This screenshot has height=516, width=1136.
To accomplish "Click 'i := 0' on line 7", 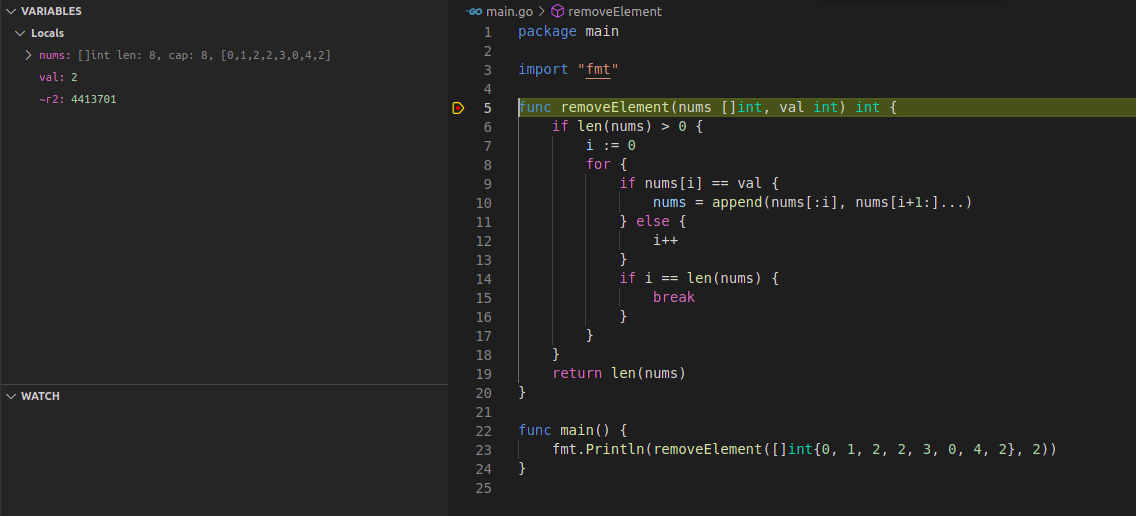I will [x=611, y=146].
